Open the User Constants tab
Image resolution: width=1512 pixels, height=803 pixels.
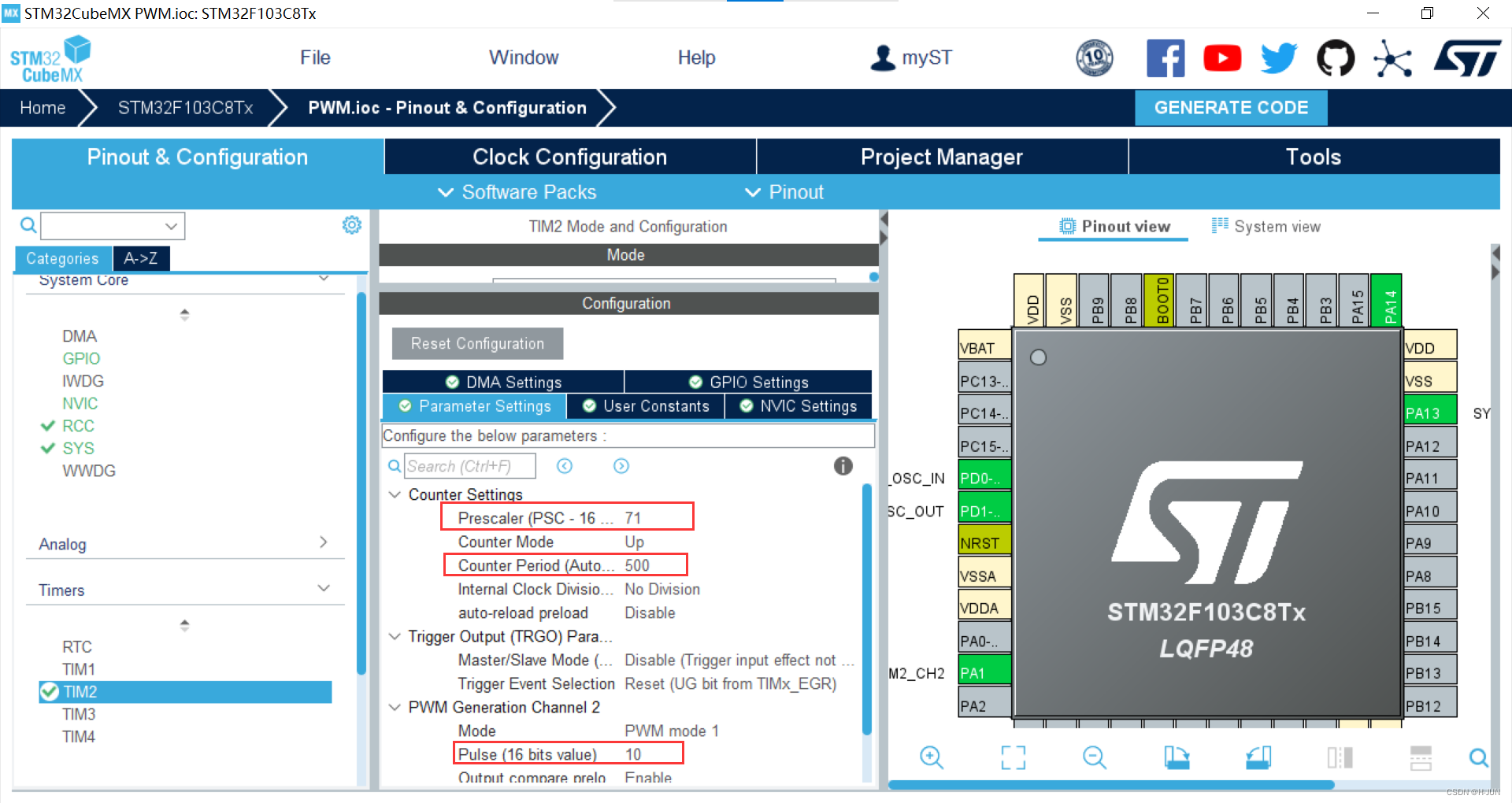[x=646, y=406]
